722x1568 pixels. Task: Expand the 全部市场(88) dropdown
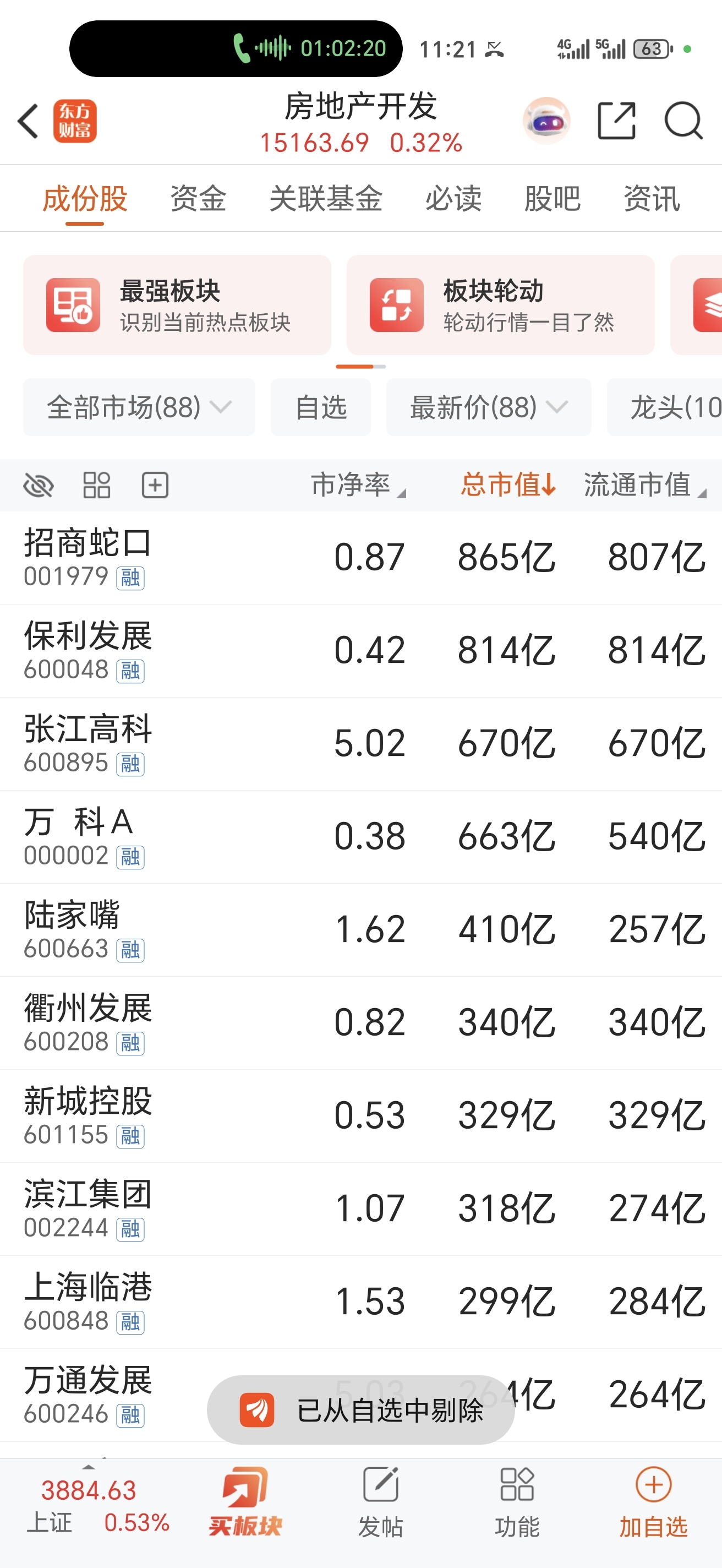click(x=139, y=407)
